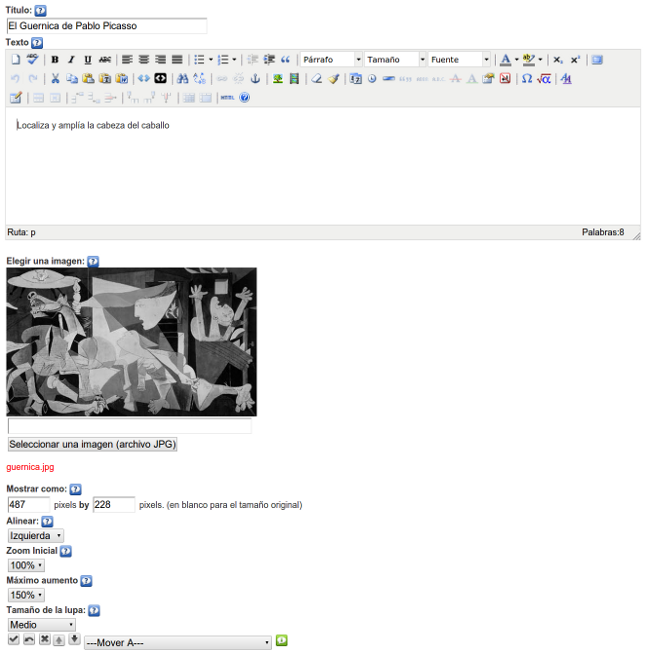Open help for Zoom Inicial
Image resolution: width=650 pixels, height=650 pixels.
click(x=66, y=551)
